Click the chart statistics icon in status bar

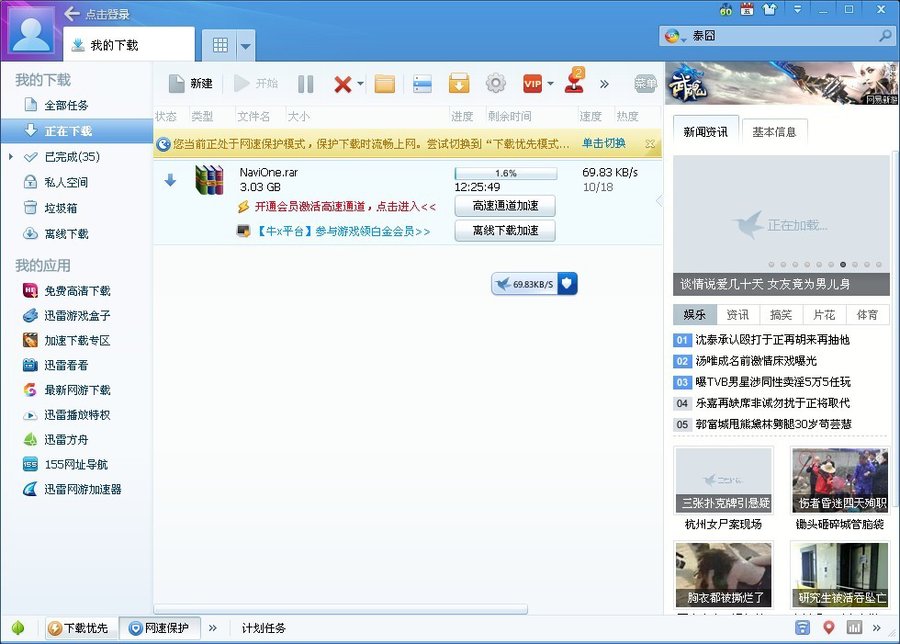854,627
